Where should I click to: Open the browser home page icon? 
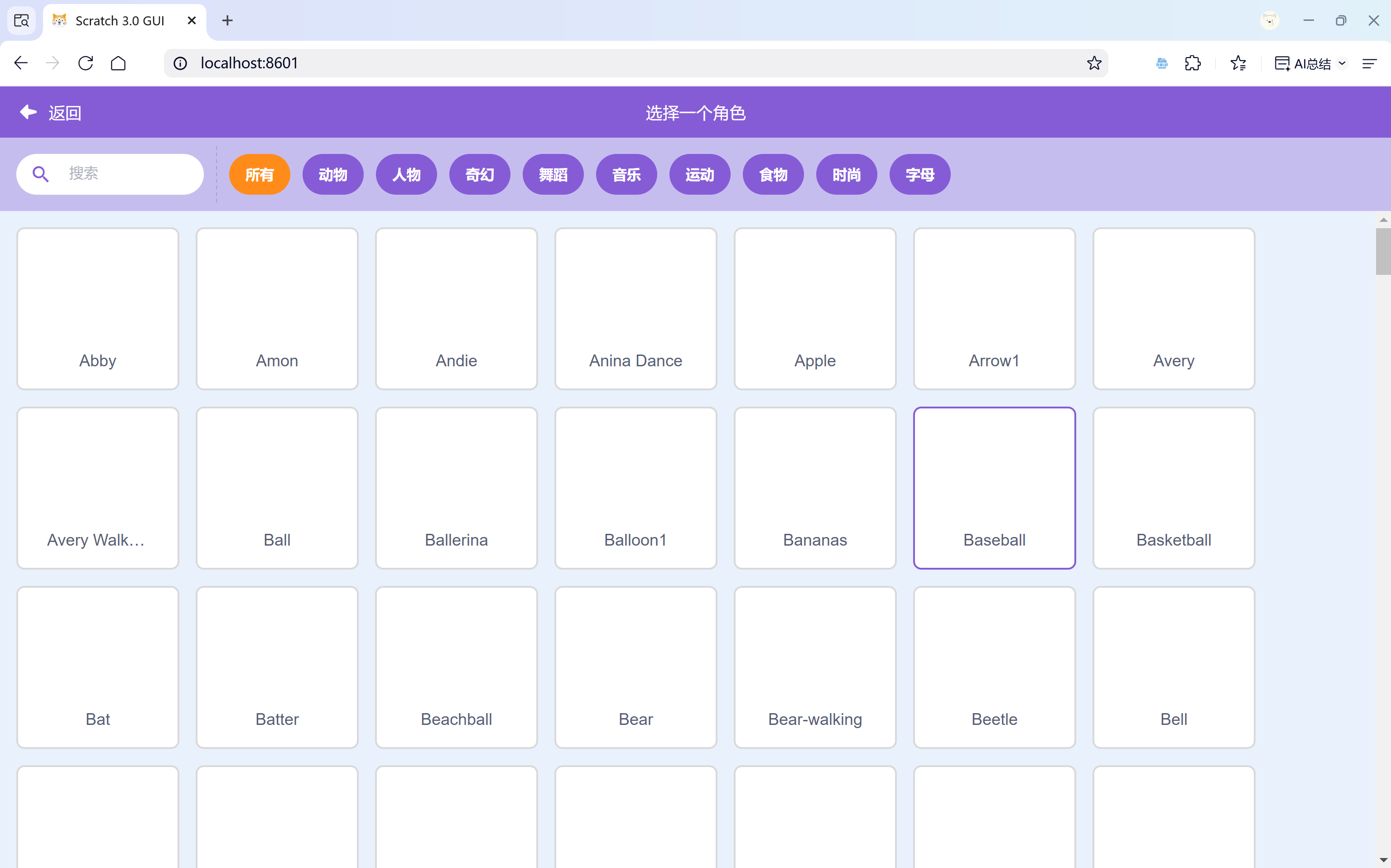point(118,63)
